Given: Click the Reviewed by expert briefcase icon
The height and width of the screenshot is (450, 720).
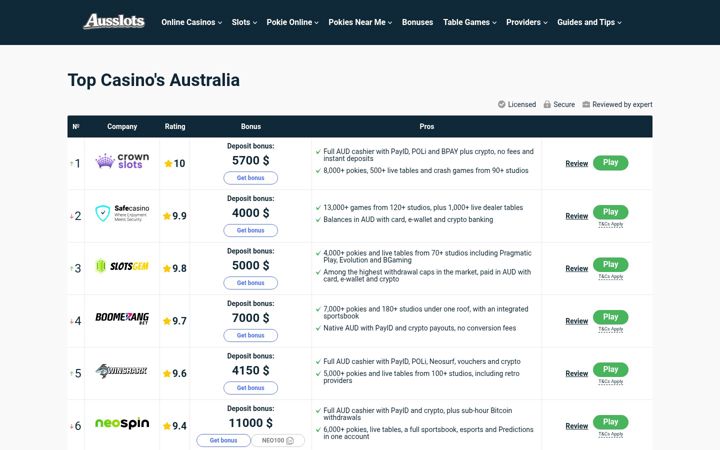Looking at the screenshot, I should [586, 104].
